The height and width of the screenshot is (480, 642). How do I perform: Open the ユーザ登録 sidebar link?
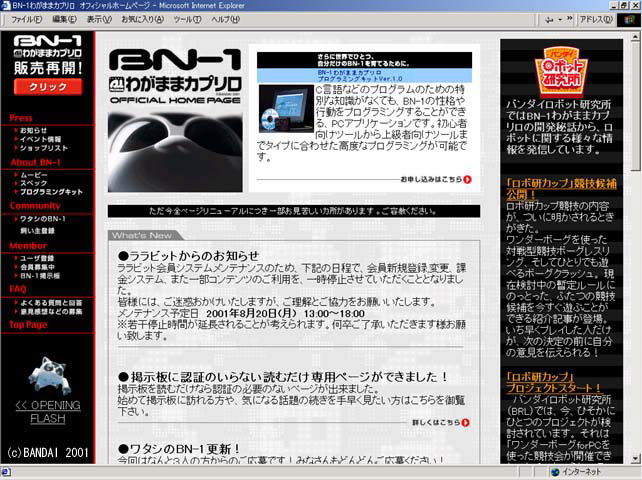(x=37, y=258)
